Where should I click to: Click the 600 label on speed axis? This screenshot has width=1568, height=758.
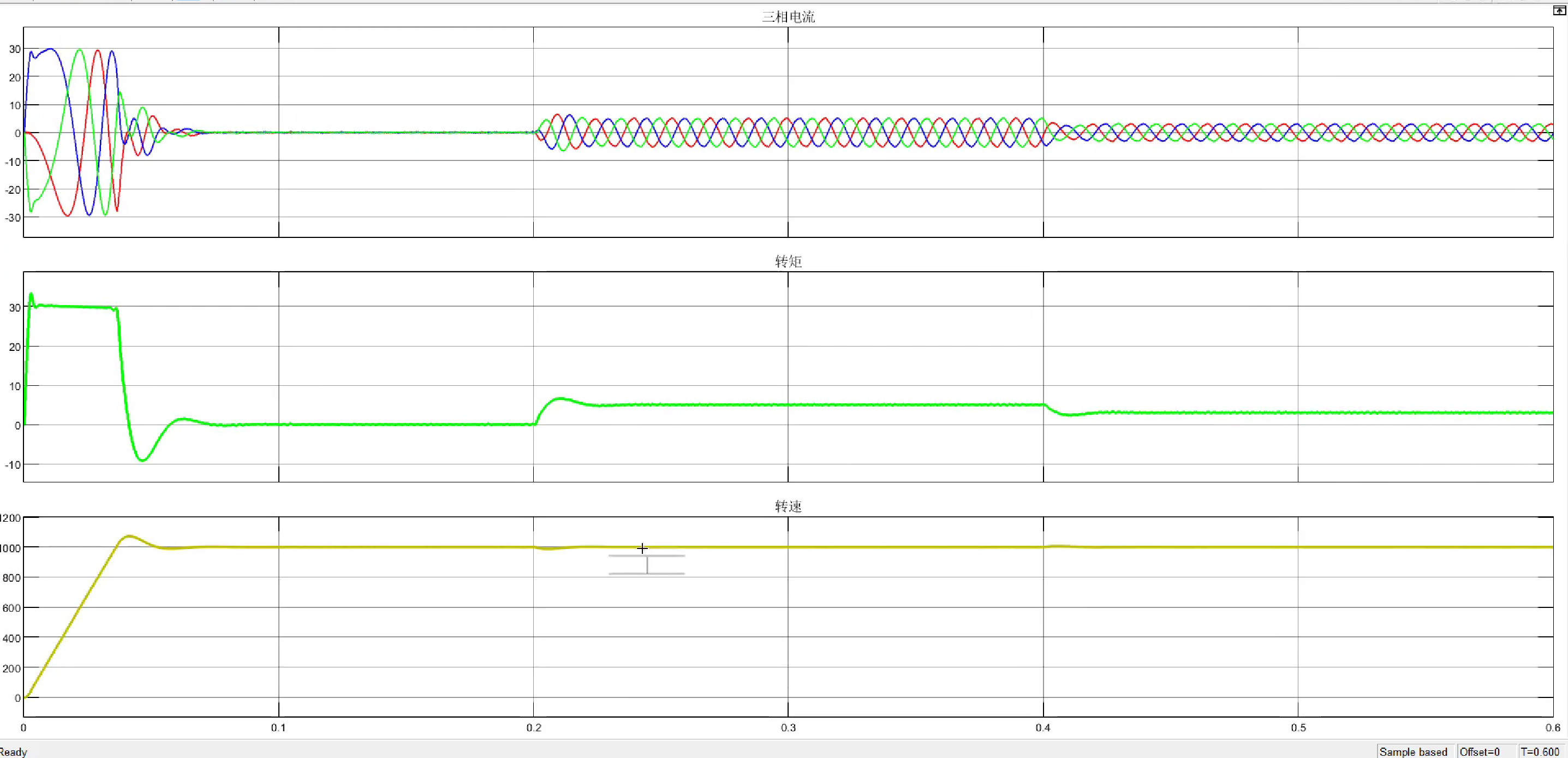coord(11,607)
